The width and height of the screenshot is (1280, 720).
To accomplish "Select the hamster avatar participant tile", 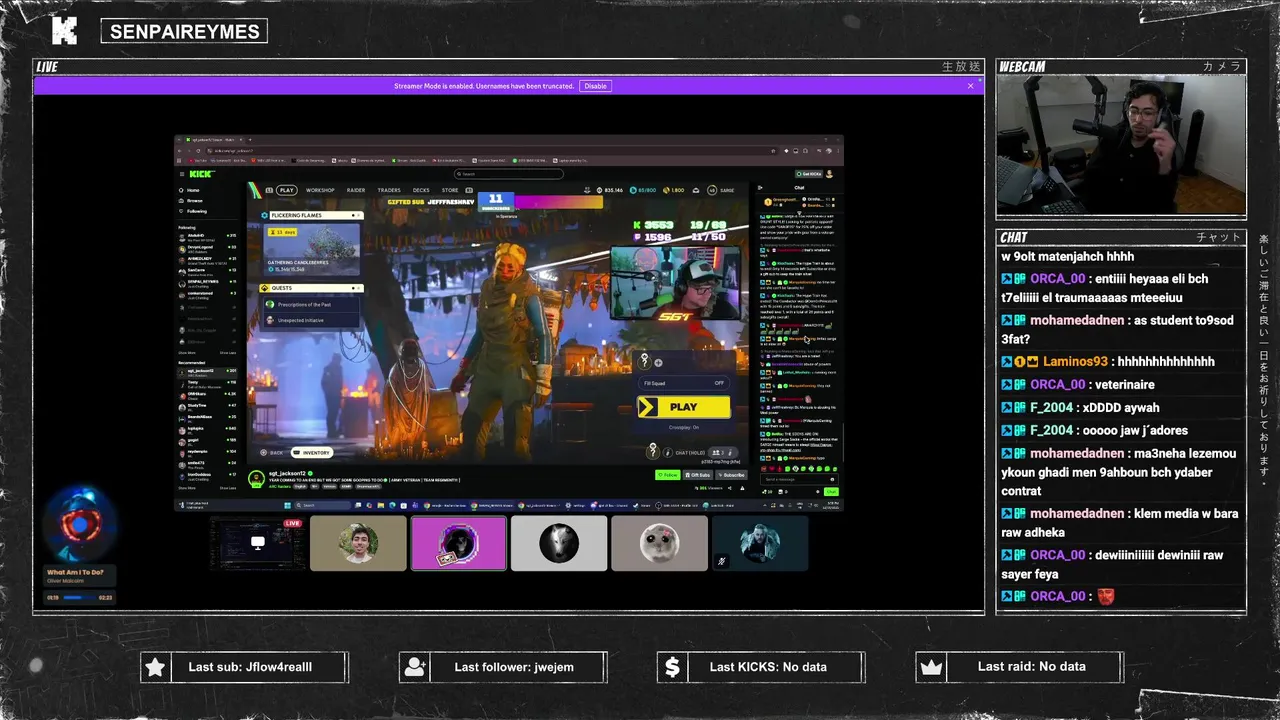I will (x=658, y=543).
